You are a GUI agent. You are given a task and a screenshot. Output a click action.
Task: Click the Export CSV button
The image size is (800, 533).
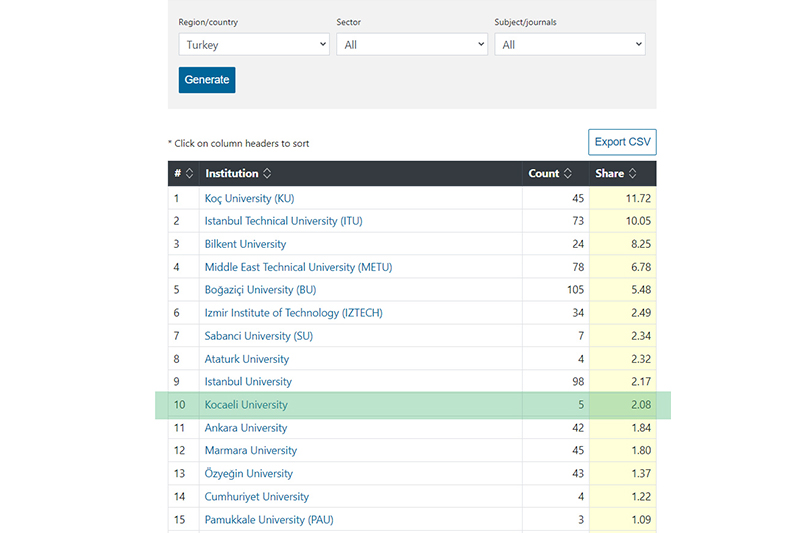click(x=622, y=142)
